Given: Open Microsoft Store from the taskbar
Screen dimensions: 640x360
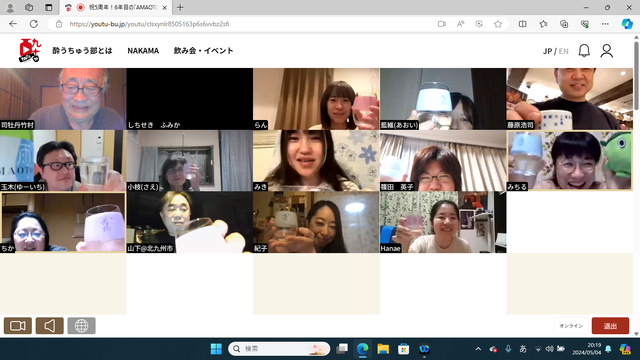Looking at the screenshot, I should [403, 349].
